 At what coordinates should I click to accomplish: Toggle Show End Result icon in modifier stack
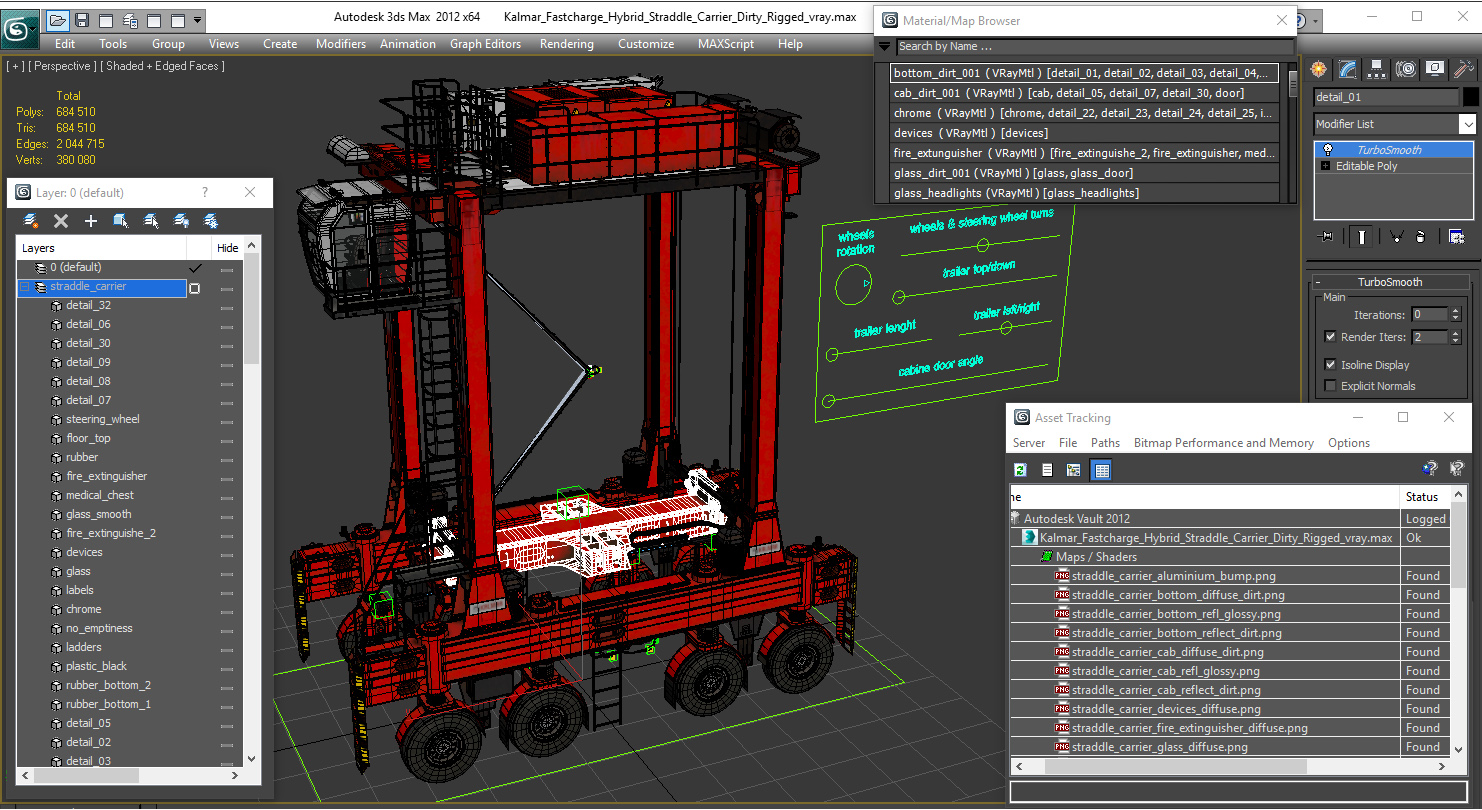point(1361,237)
